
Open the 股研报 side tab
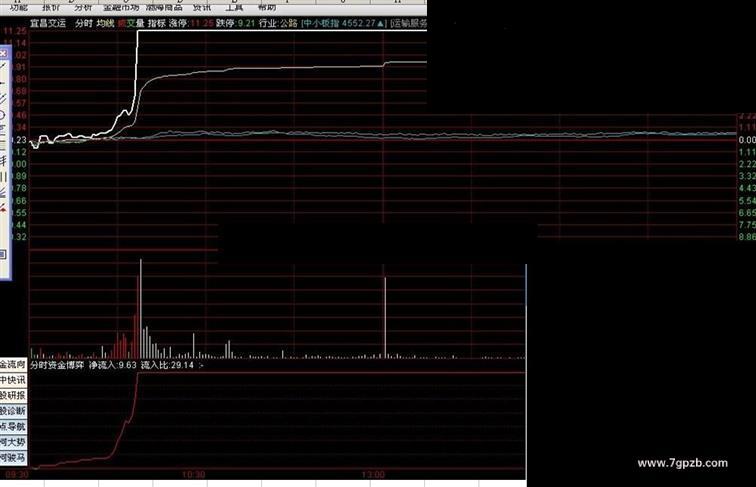[x=13, y=396]
